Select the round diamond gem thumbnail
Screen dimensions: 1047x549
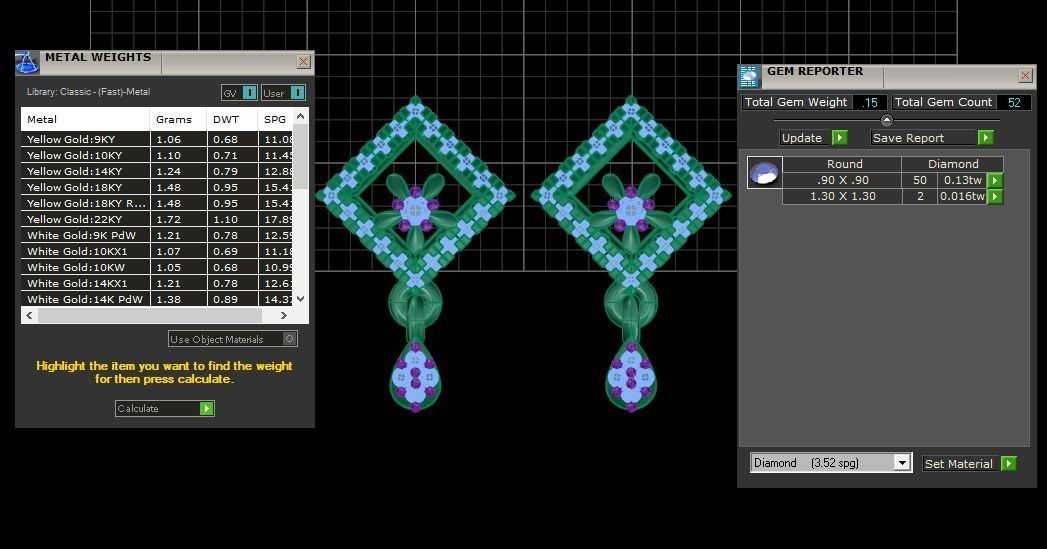(x=765, y=173)
